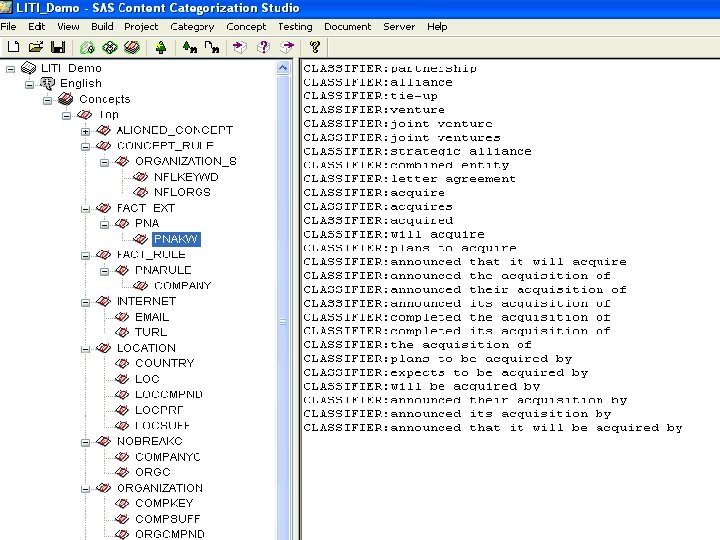Image resolution: width=720 pixels, height=540 pixels.
Task: Click the Open folder toolbar icon
Action: click(35, 47)
